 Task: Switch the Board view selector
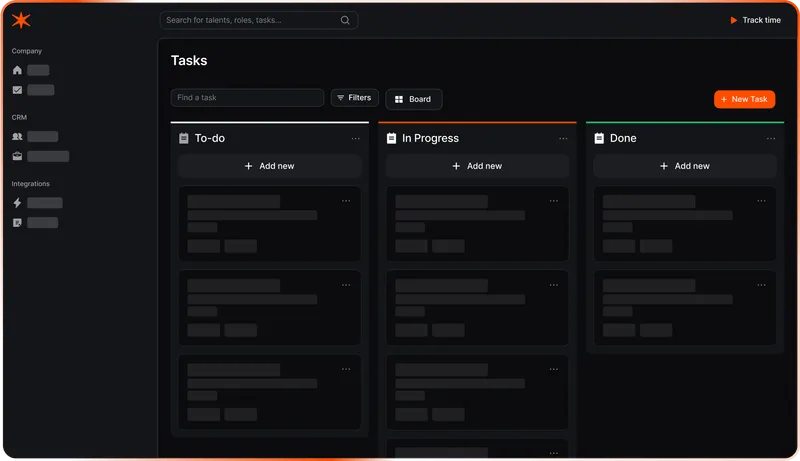point(414,99)
